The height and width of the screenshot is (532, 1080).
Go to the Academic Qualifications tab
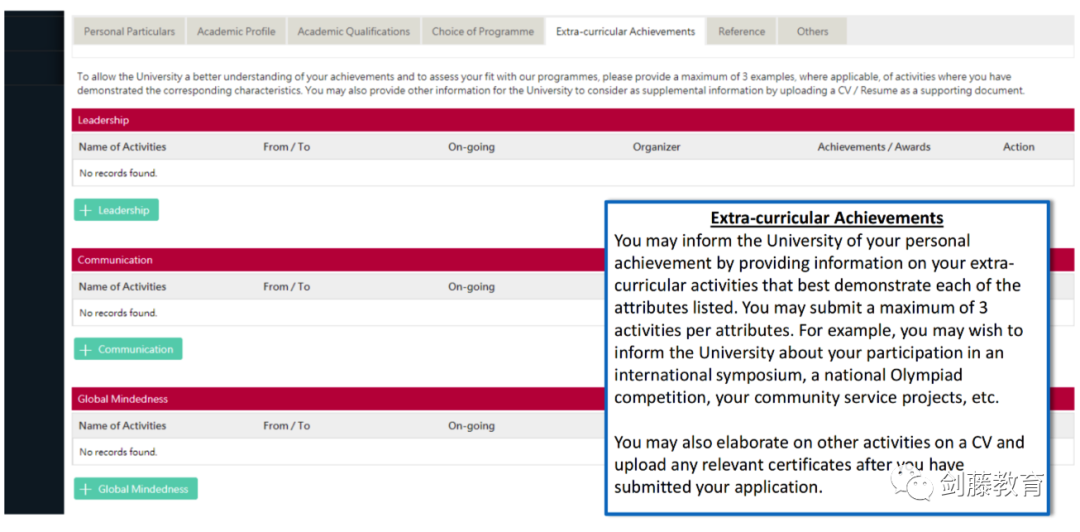coord(353,32)
